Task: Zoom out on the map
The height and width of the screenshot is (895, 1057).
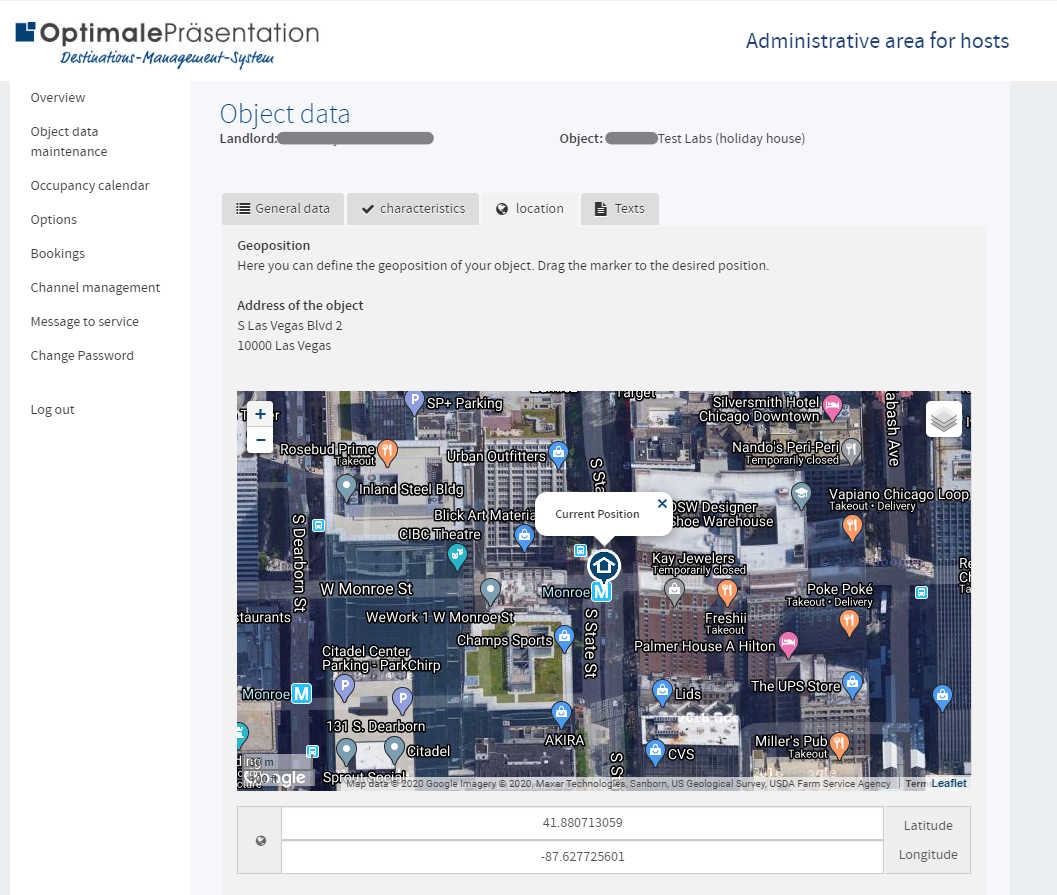Action: point(260,440)
